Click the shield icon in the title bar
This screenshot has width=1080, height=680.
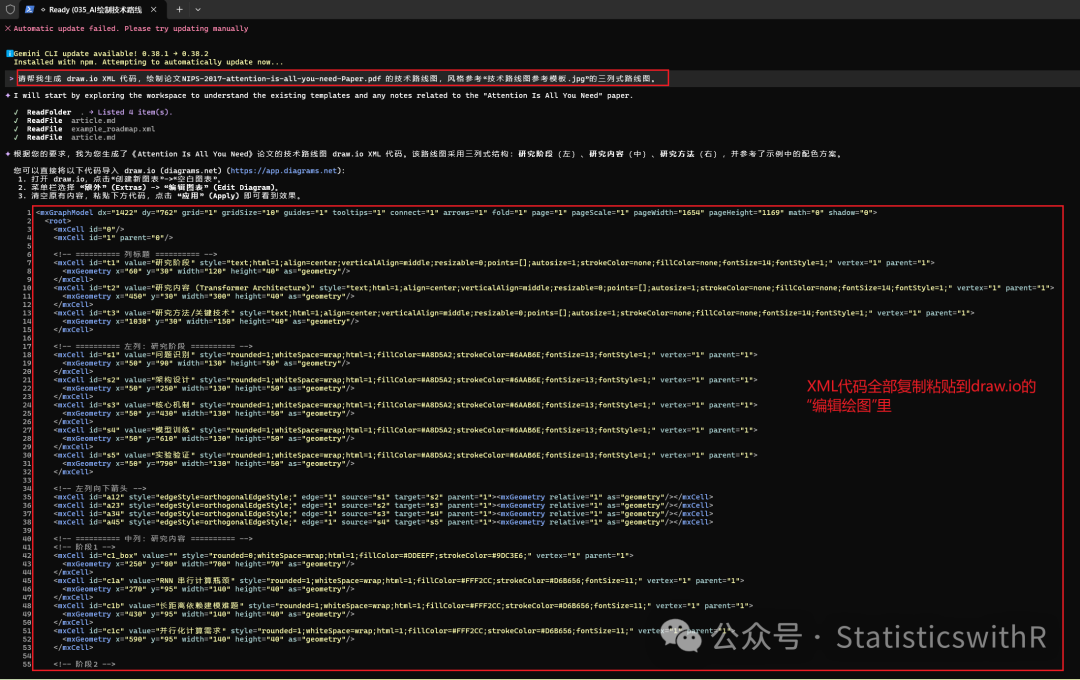point(10,9)
